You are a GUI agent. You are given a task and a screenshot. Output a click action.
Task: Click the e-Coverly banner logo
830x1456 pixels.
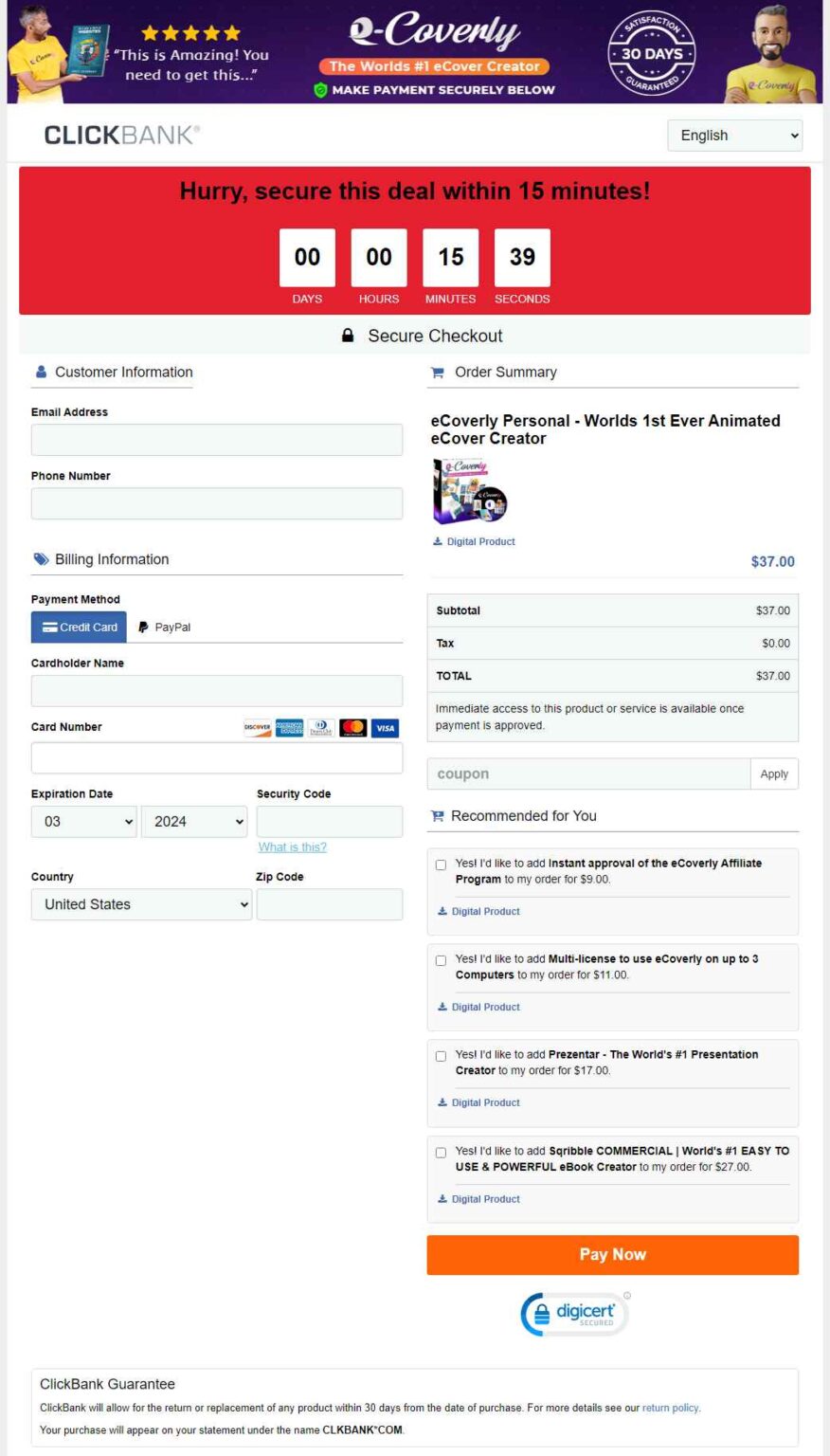pyautogui.click(x=434, y=31)
